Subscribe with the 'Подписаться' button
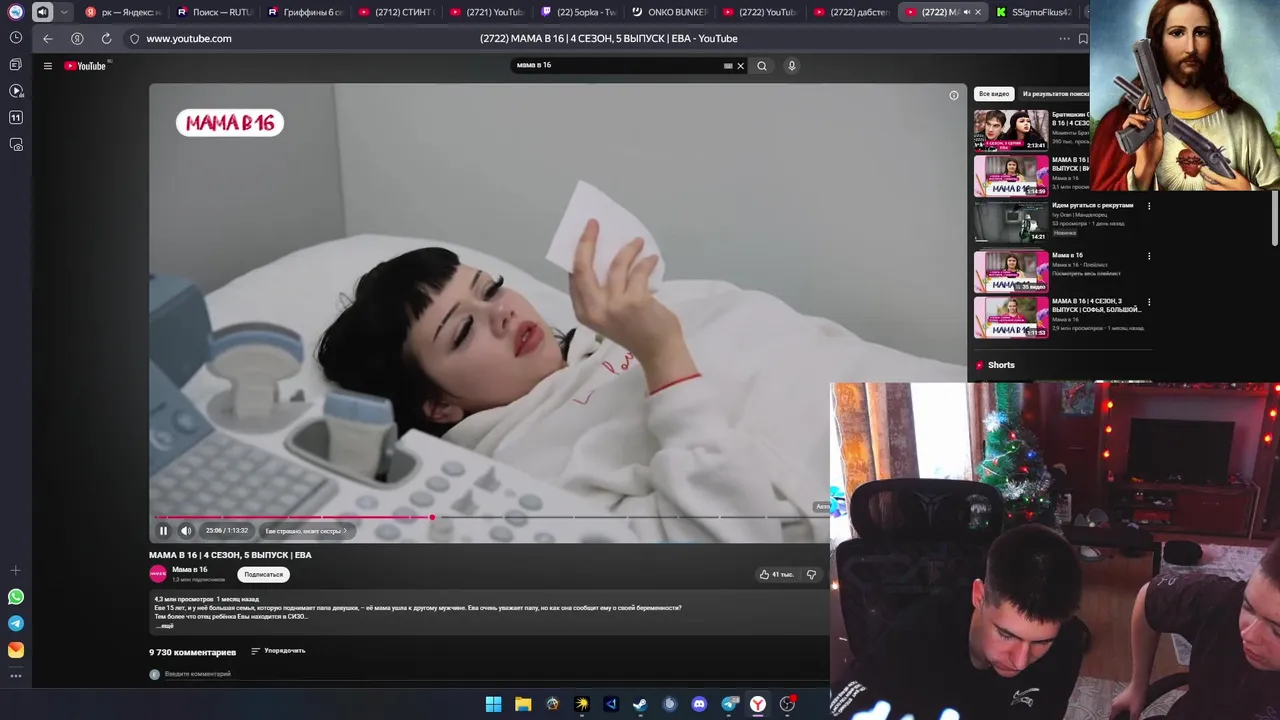1280x720 pixels. point(264,574)
